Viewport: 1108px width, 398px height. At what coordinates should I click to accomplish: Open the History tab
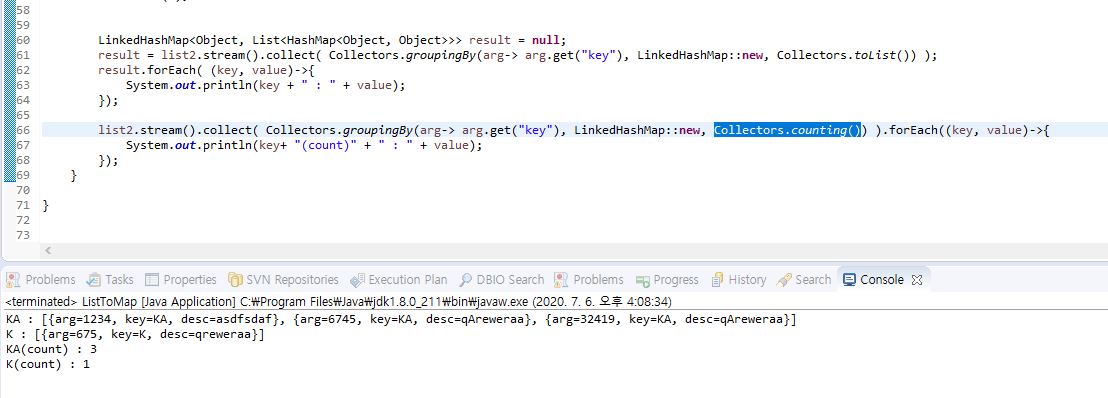738,279
